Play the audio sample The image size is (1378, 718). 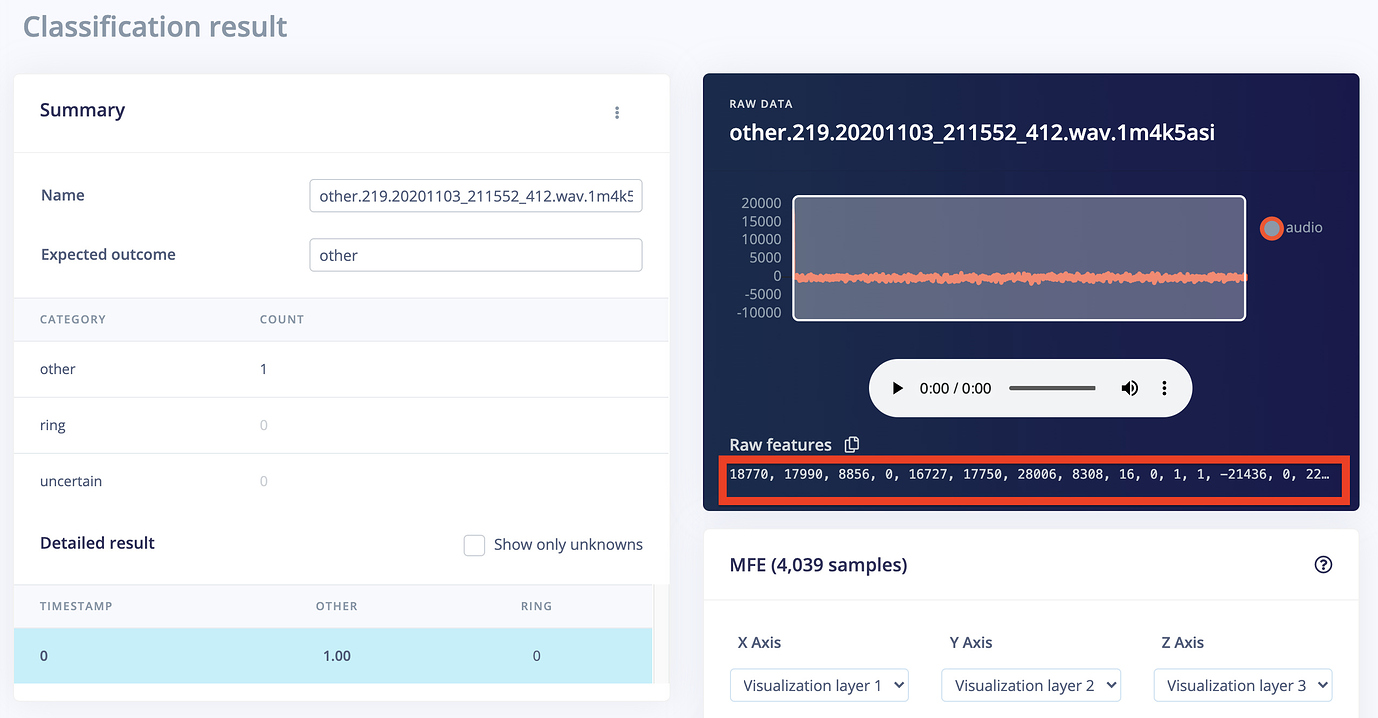[897, 388]
